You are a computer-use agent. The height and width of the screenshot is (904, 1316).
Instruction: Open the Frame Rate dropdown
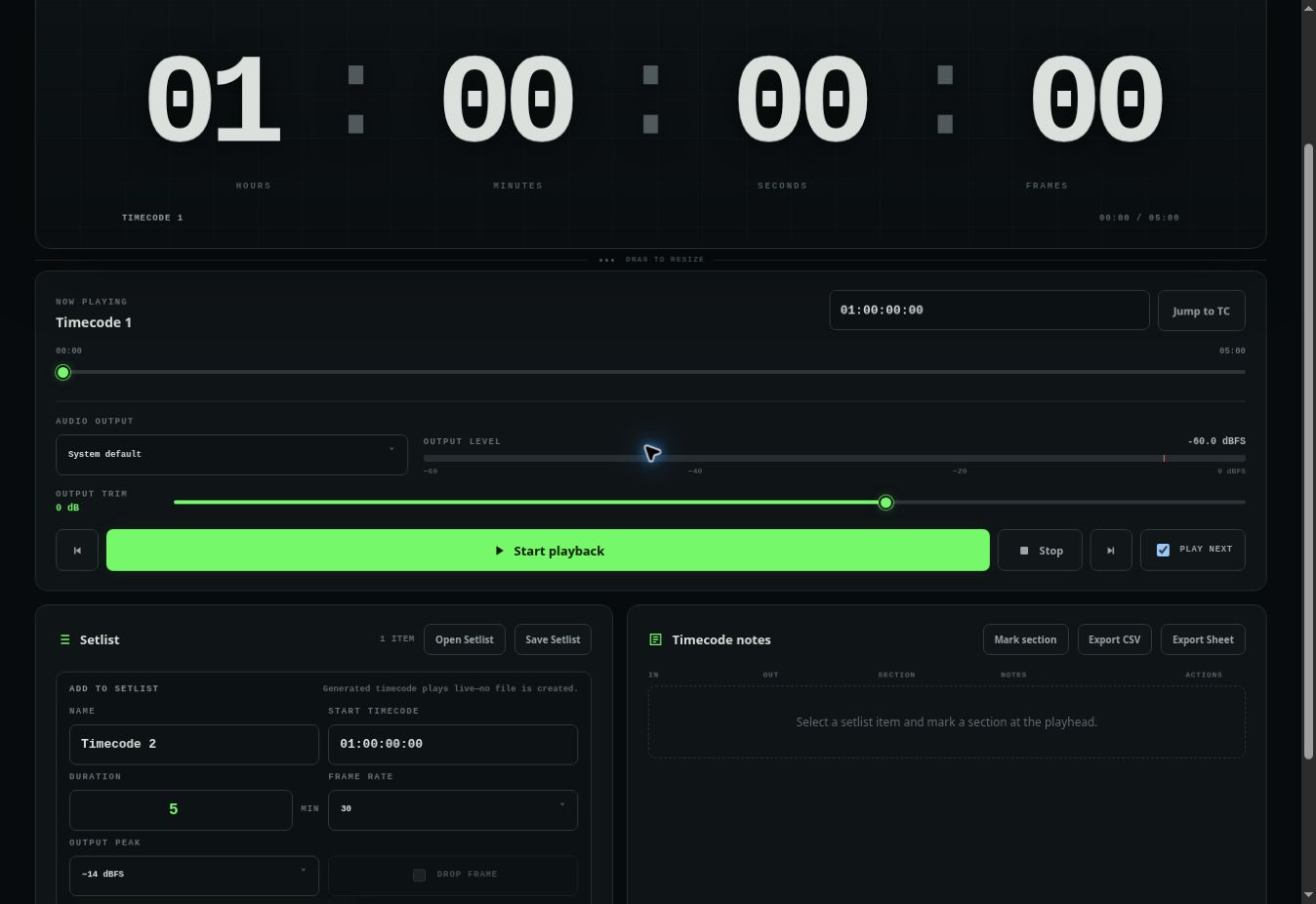click(x=453, y=809)
